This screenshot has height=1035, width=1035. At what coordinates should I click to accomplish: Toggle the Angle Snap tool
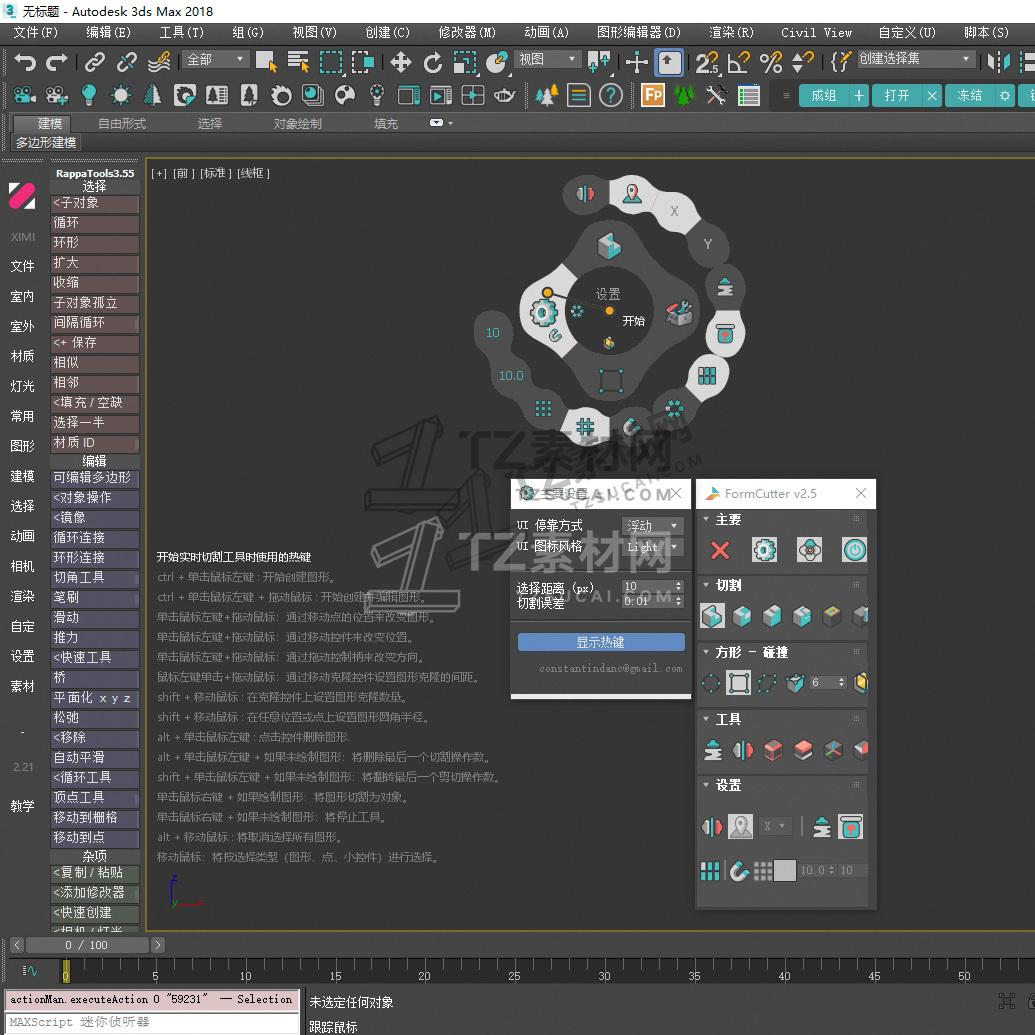click(x=739, y=63)
